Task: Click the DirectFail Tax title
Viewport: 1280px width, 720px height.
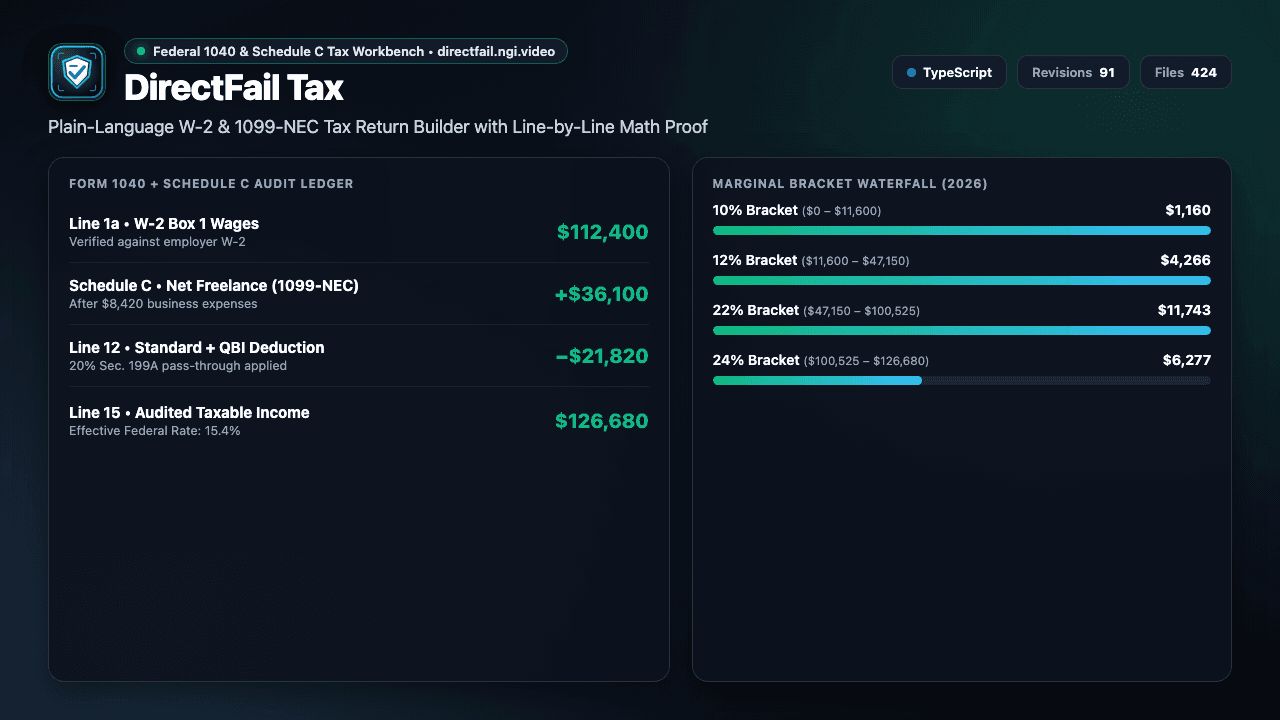Action: [234, 88]
